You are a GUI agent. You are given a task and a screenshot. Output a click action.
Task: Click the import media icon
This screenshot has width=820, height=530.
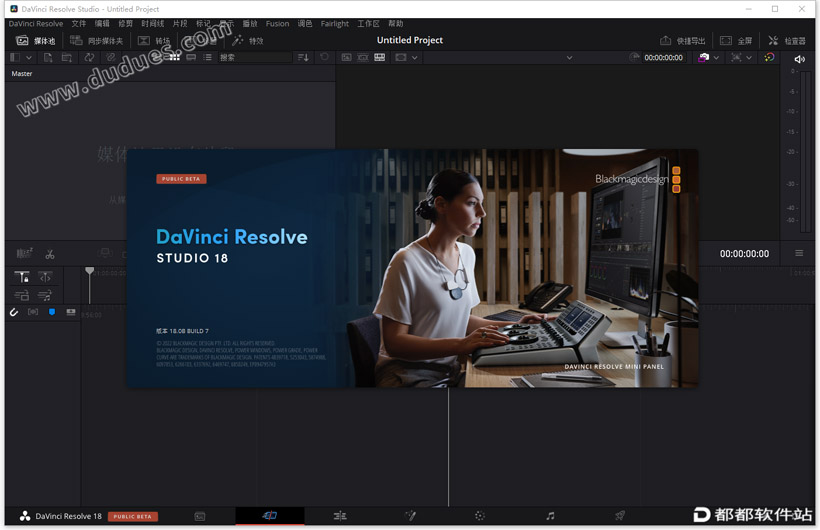click(48, 58)
